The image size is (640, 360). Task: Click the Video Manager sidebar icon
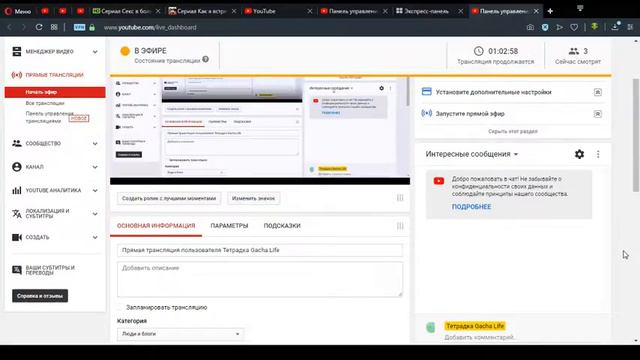(16, 51)
